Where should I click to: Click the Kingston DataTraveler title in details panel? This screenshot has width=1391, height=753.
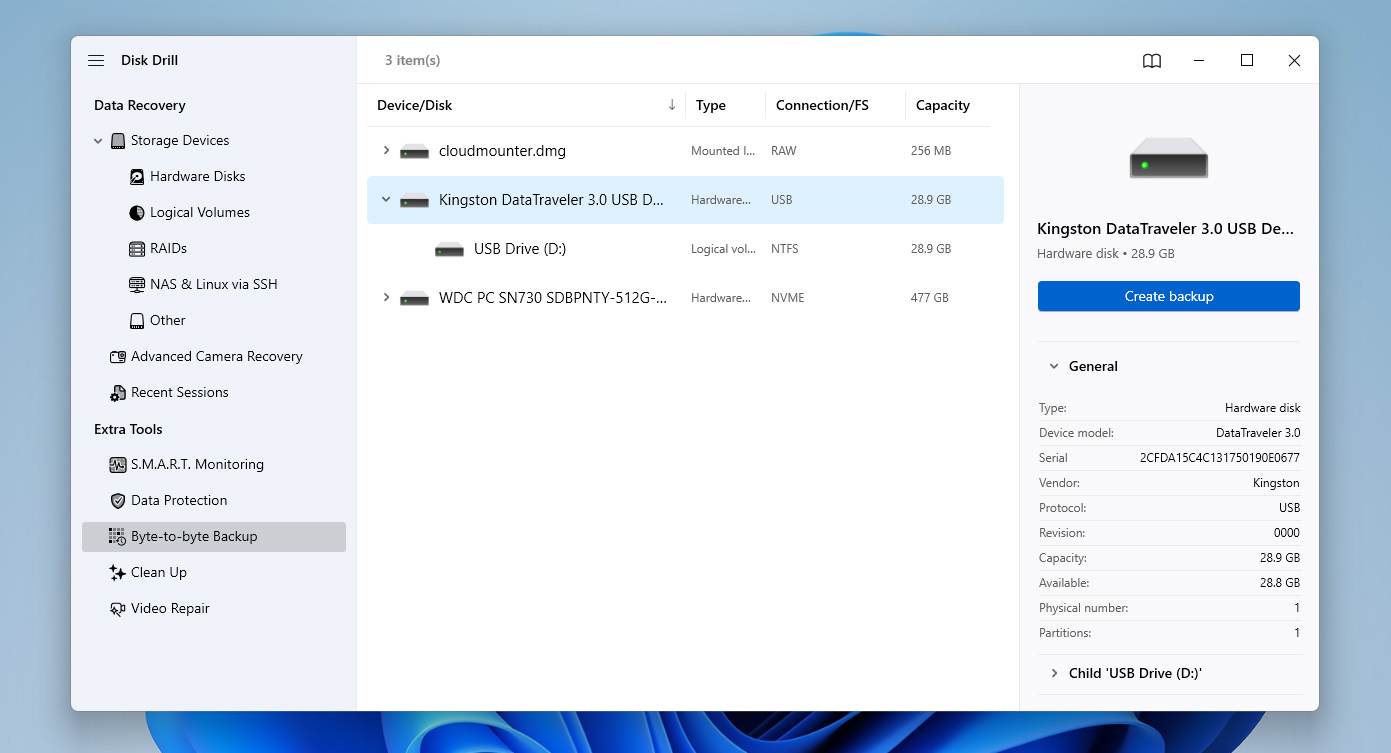pos(1166,229)
